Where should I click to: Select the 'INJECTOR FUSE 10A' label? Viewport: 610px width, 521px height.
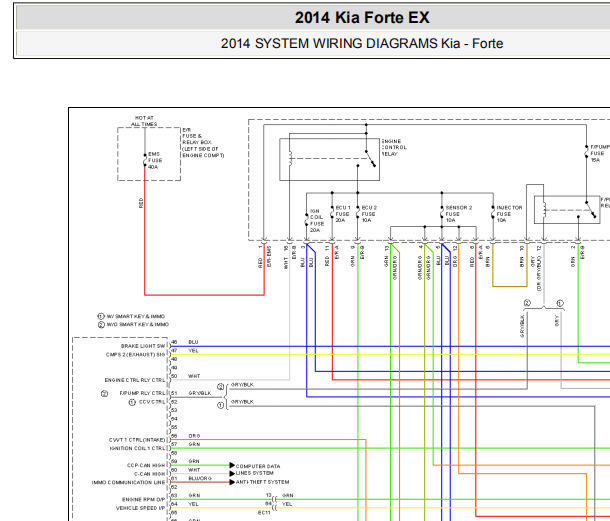click(x=509, y=214)
